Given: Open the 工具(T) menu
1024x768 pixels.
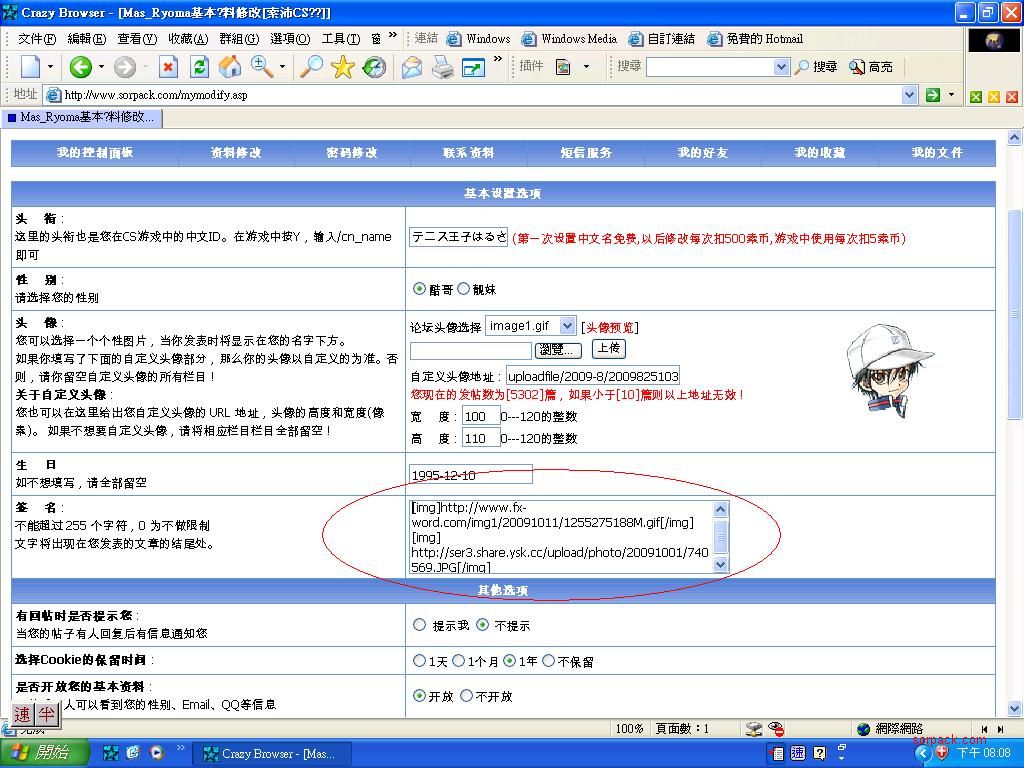Looking at the screenshot, I should [x=340, y=39].
